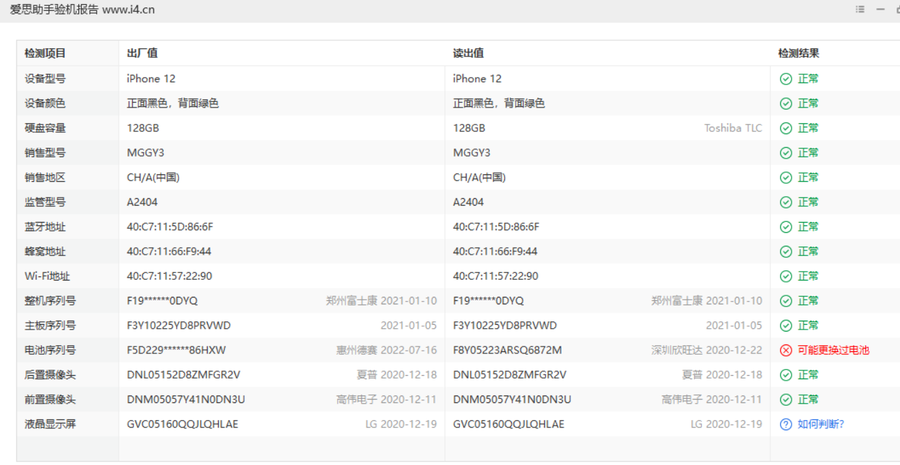Click the green check icon for 硬盘容量
The height and width of the screenshot is (465, 900).
tap(786, 128)
